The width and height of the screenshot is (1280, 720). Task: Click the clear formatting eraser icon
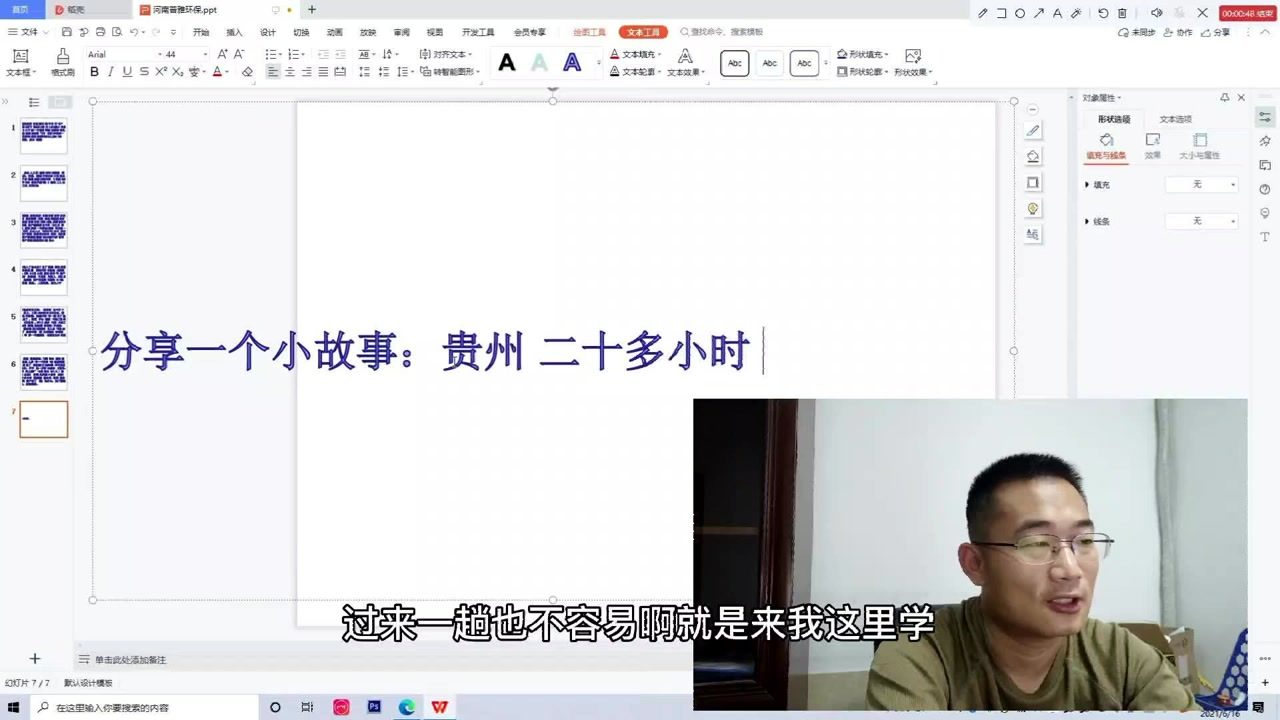pos(247,72)
